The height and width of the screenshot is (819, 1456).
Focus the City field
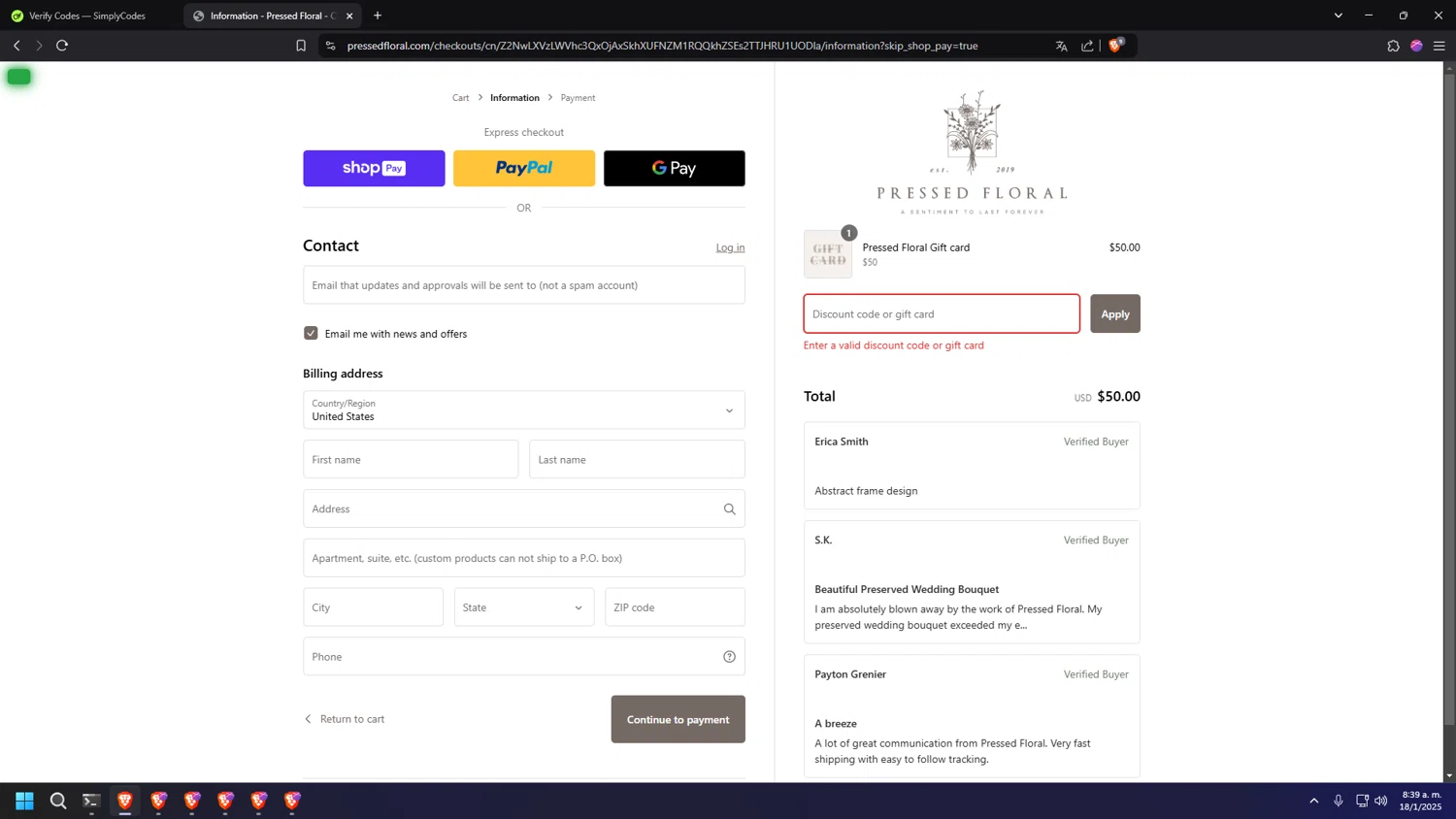coord(373,607)
